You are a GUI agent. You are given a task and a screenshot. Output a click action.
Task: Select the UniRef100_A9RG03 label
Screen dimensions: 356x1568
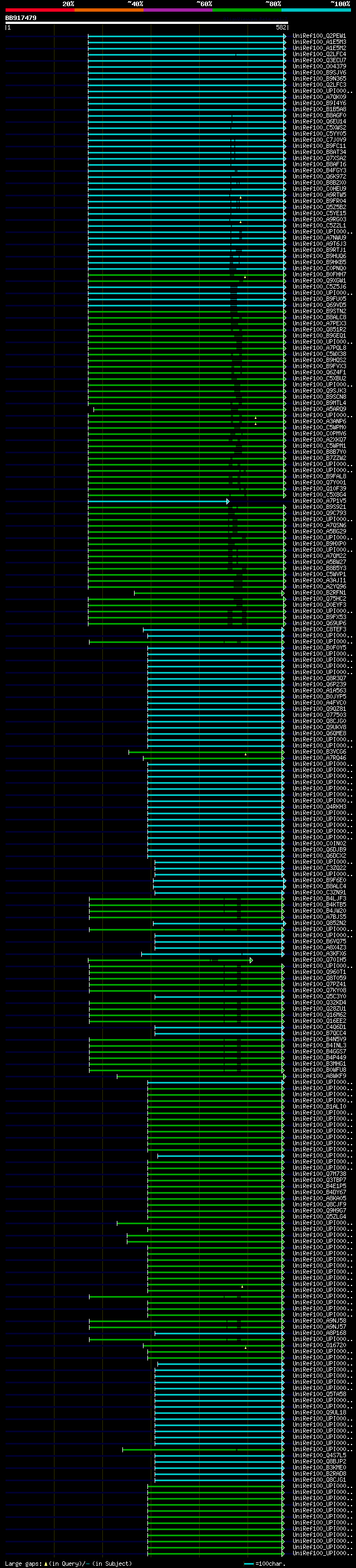tap(319, 219)
